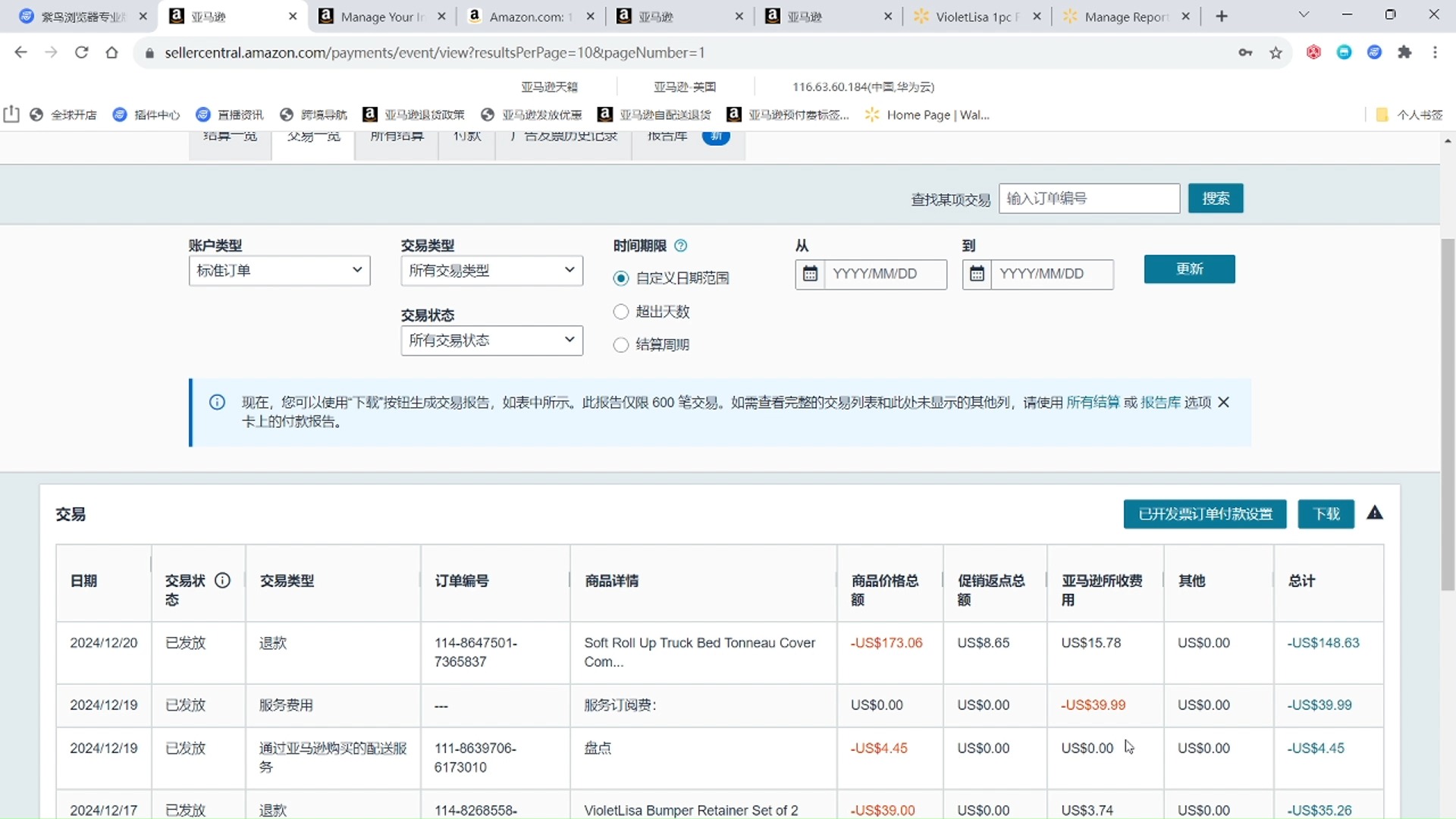Open 报告库 link in info banner

pyautogui.click(x=1160, y=403)
